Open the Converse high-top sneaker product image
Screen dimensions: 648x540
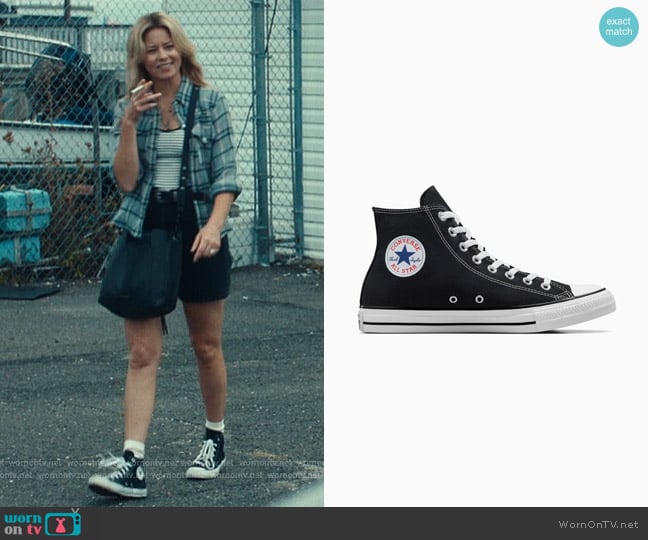pyautogui.click(x=487, y=259)
